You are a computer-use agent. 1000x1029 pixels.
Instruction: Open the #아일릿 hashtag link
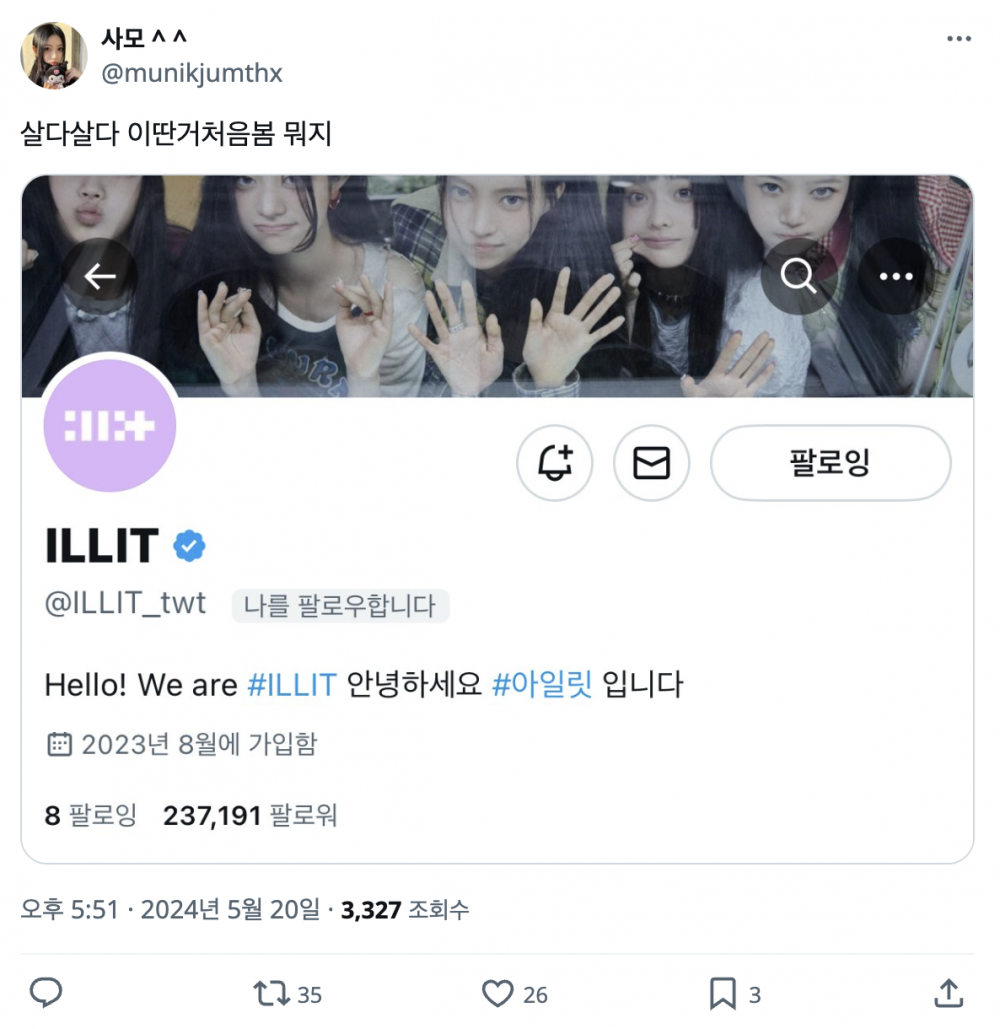coord(542,685)
